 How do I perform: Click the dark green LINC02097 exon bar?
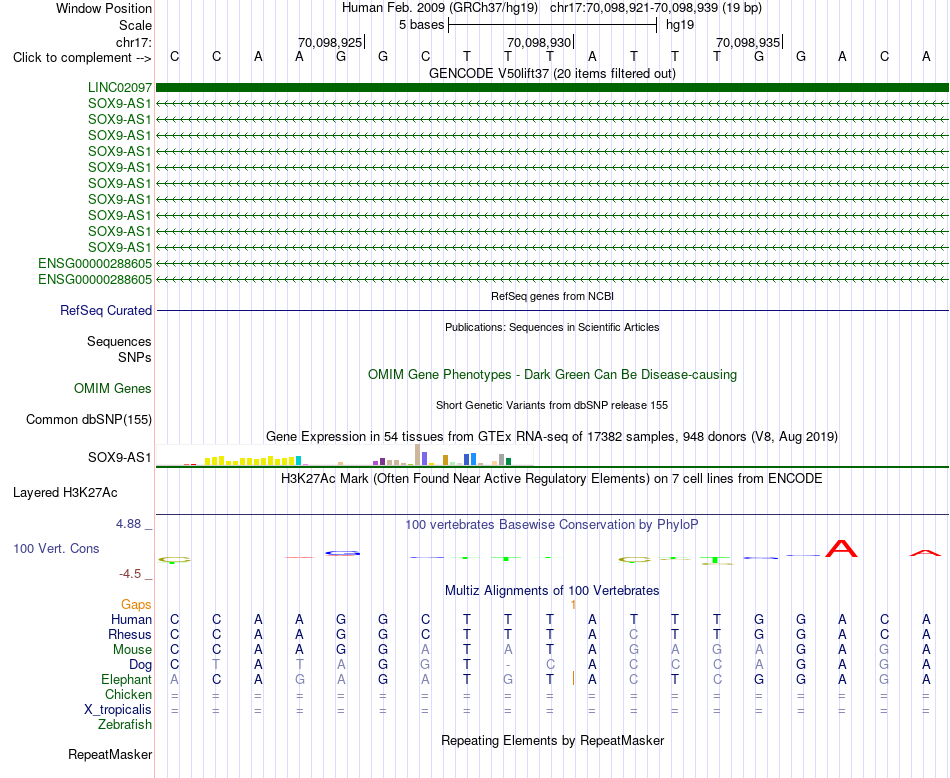(x=552, y=87)
